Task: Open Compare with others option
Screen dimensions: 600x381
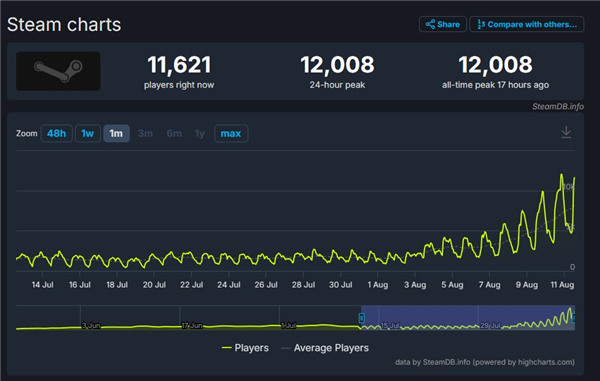Action: pos(527,24)
